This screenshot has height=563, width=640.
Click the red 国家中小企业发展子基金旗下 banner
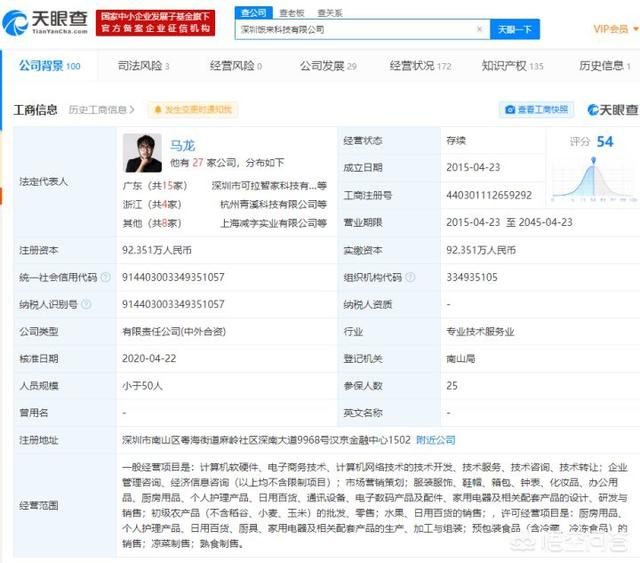156,22
